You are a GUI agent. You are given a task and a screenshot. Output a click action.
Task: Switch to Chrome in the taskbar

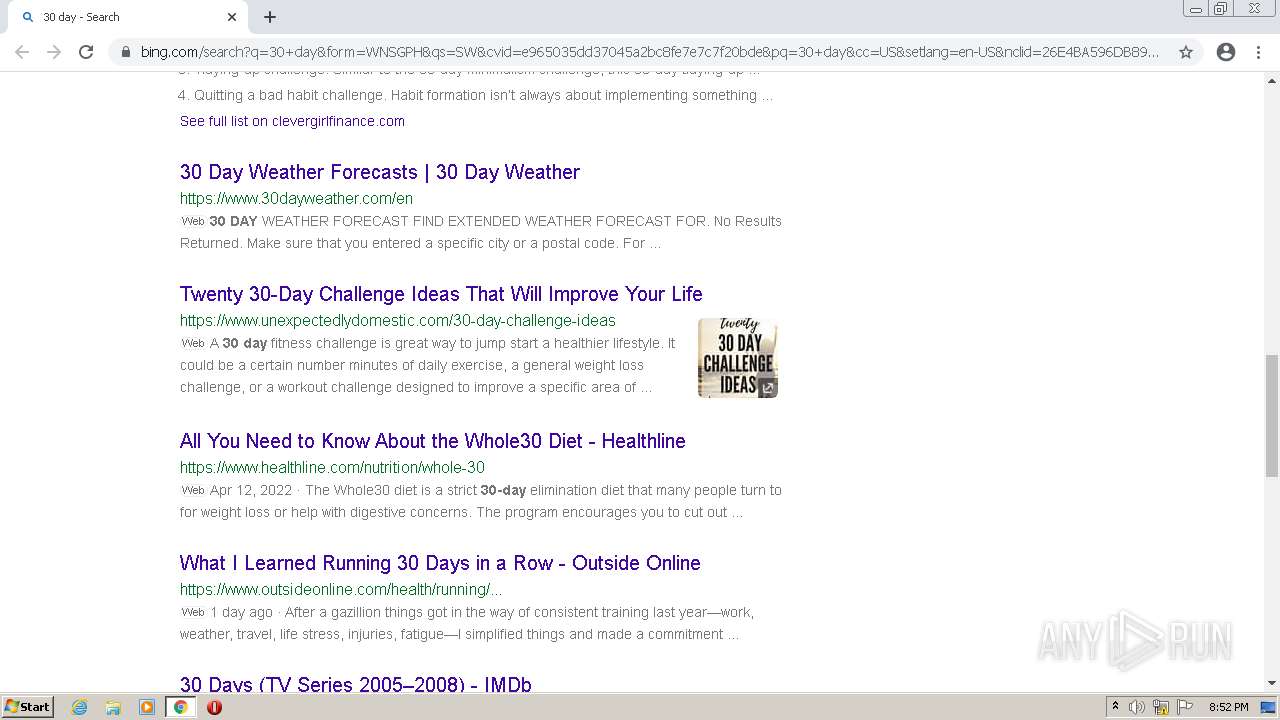click(181, 707)
